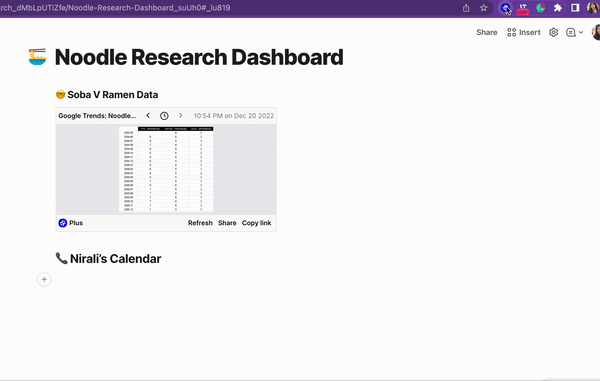Refresh the Google Trends snapshot
The height and width of the screenshot is (381, 600).
pos(200,223)
